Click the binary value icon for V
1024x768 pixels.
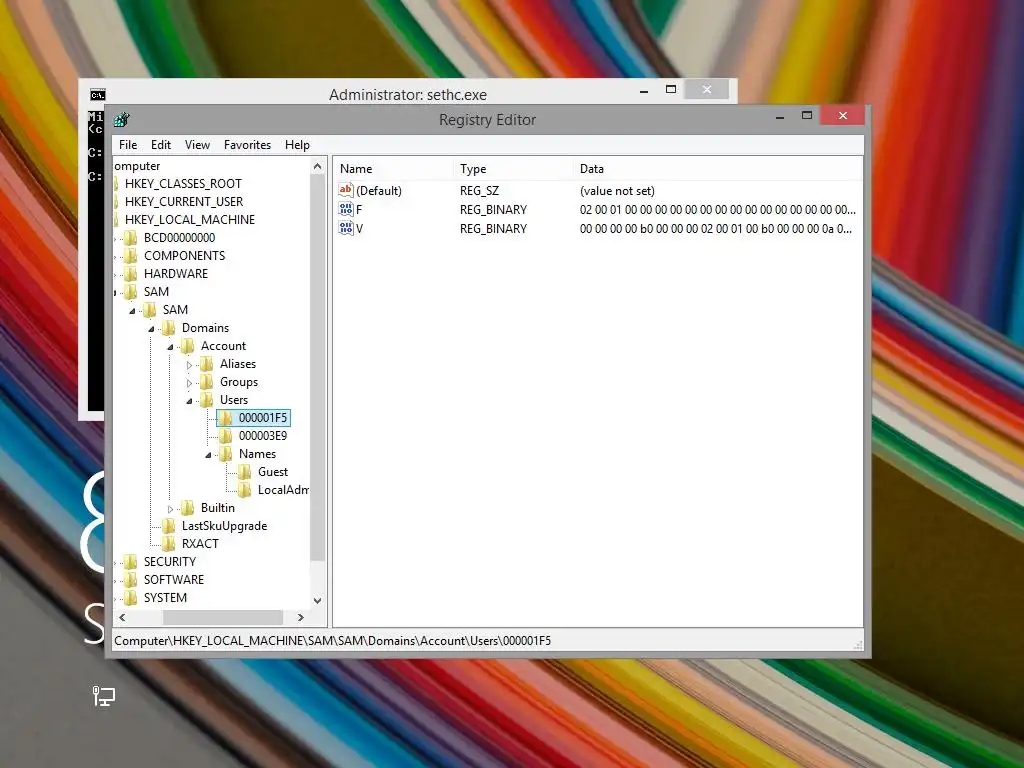345,228
